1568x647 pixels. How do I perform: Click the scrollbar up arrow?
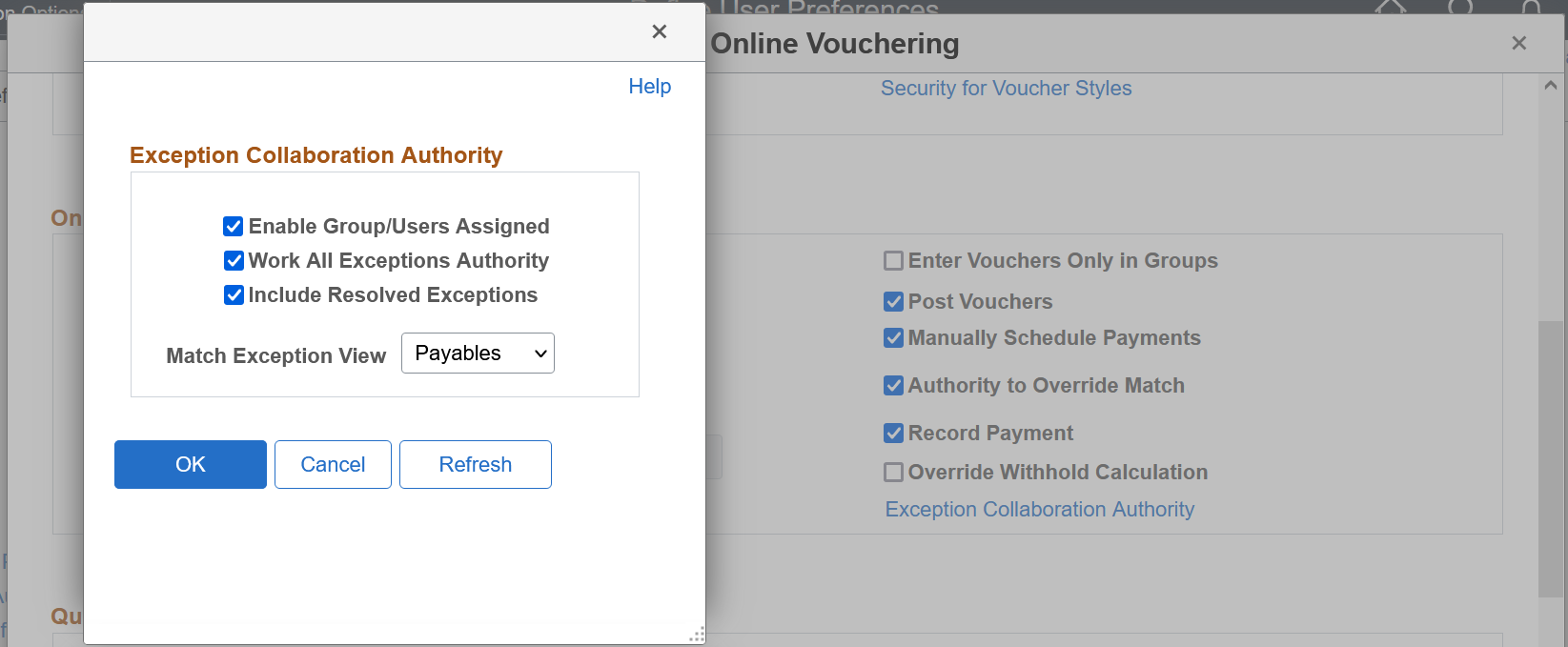(x=1551, y=86)
